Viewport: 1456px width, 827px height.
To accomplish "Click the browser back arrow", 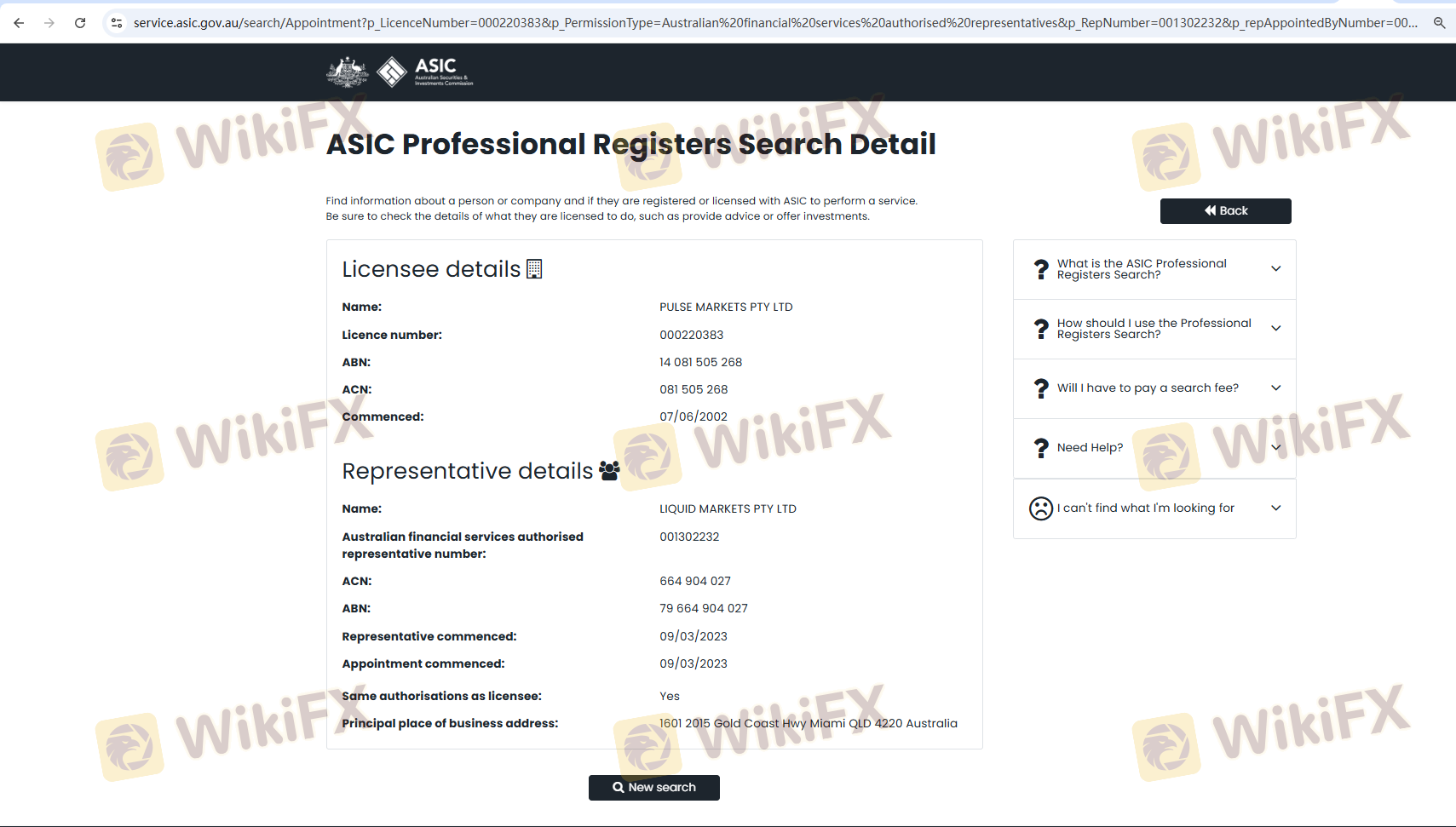I will tap(19, 23).
